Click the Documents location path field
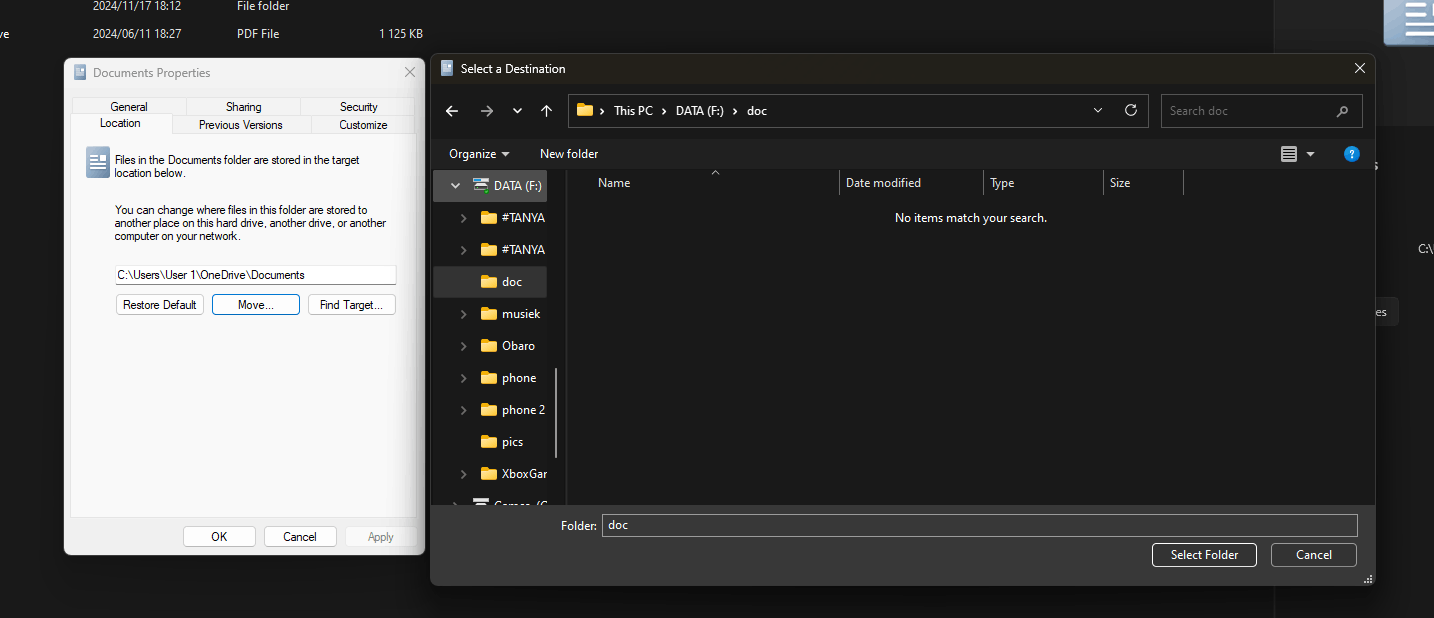The height and width of the screenshot is (618, 1434). 256,275
